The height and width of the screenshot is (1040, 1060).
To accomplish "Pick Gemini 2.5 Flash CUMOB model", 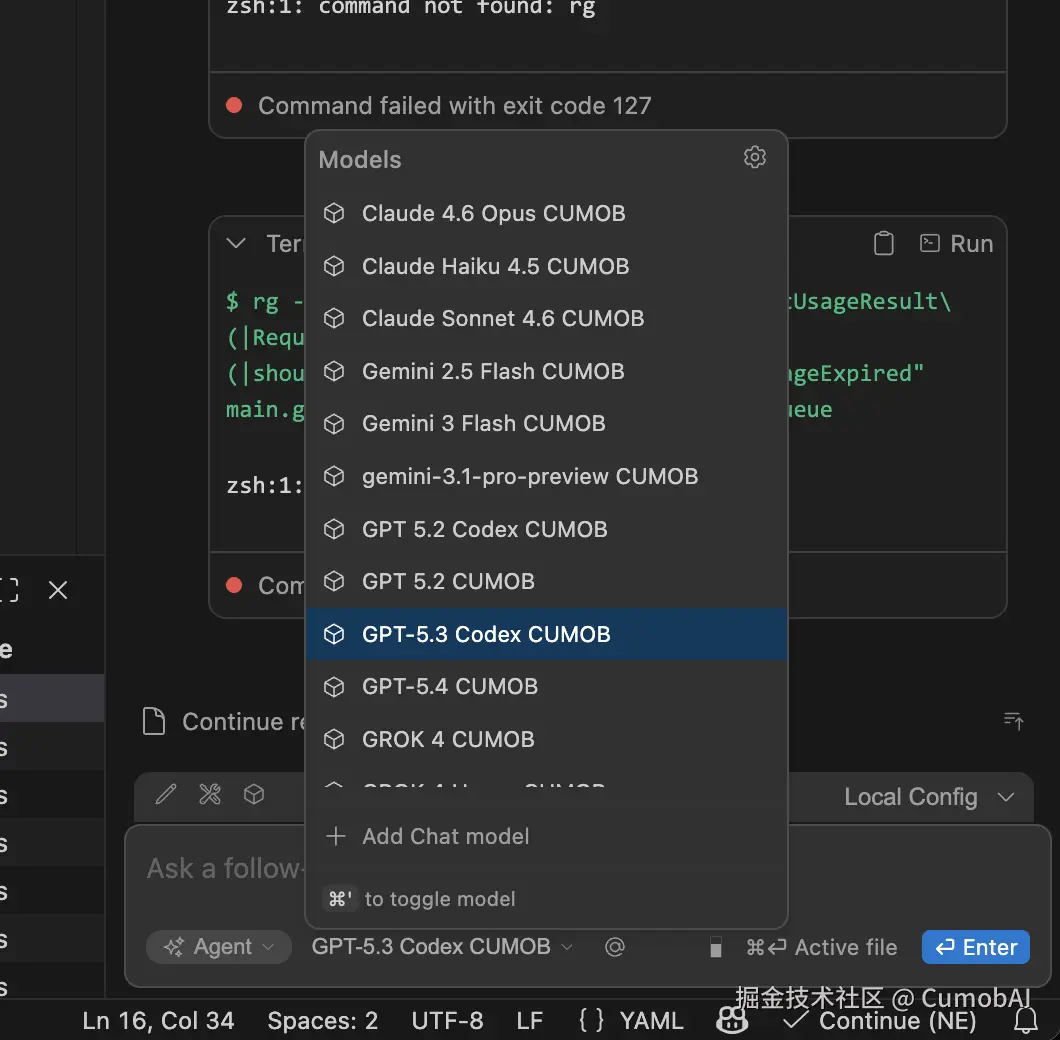I will click(546, 371).
